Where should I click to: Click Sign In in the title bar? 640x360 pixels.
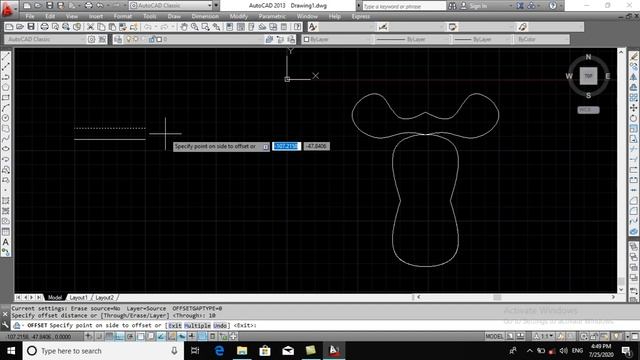(478, 6)
